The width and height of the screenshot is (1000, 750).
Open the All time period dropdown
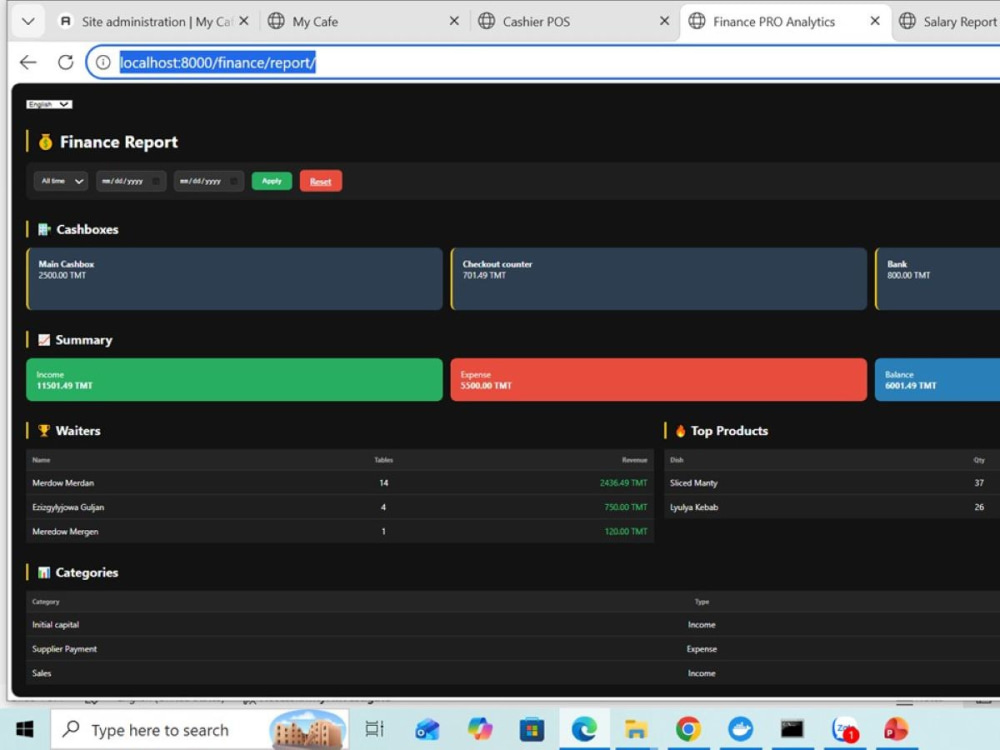(61, 181)
